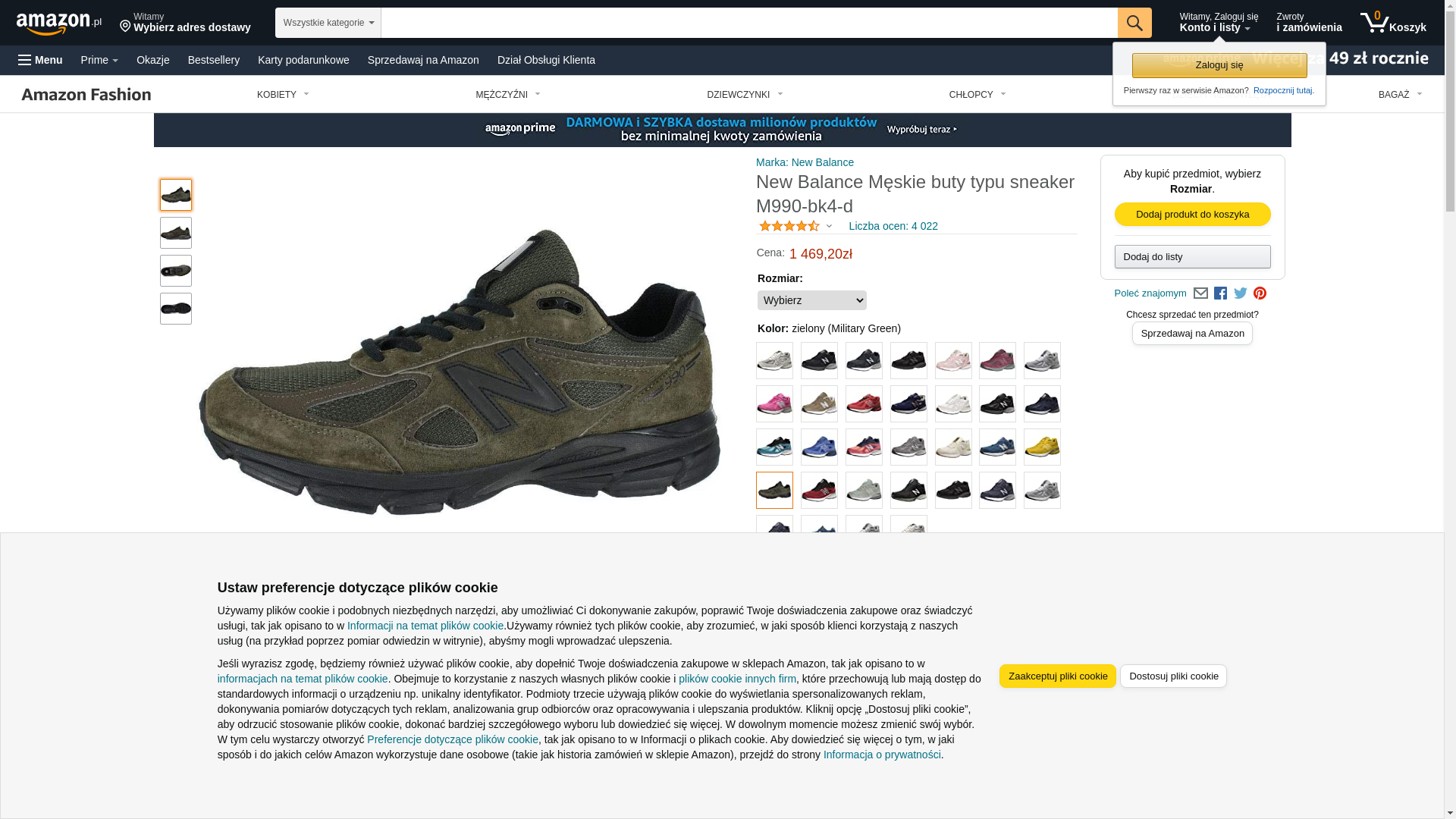
Task: Open Wszystkie kategorie search dropdown
Action: click(x=328, y=23)
